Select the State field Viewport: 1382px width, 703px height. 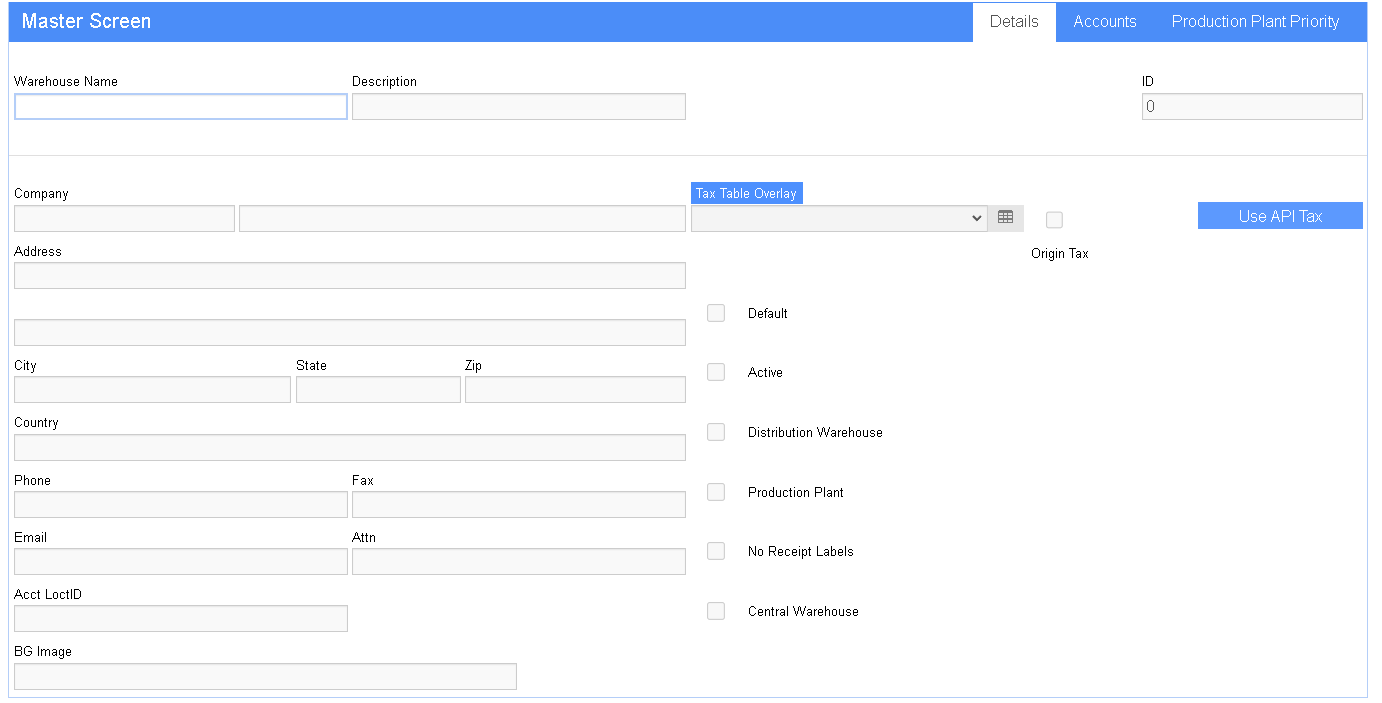pos(378,390)
